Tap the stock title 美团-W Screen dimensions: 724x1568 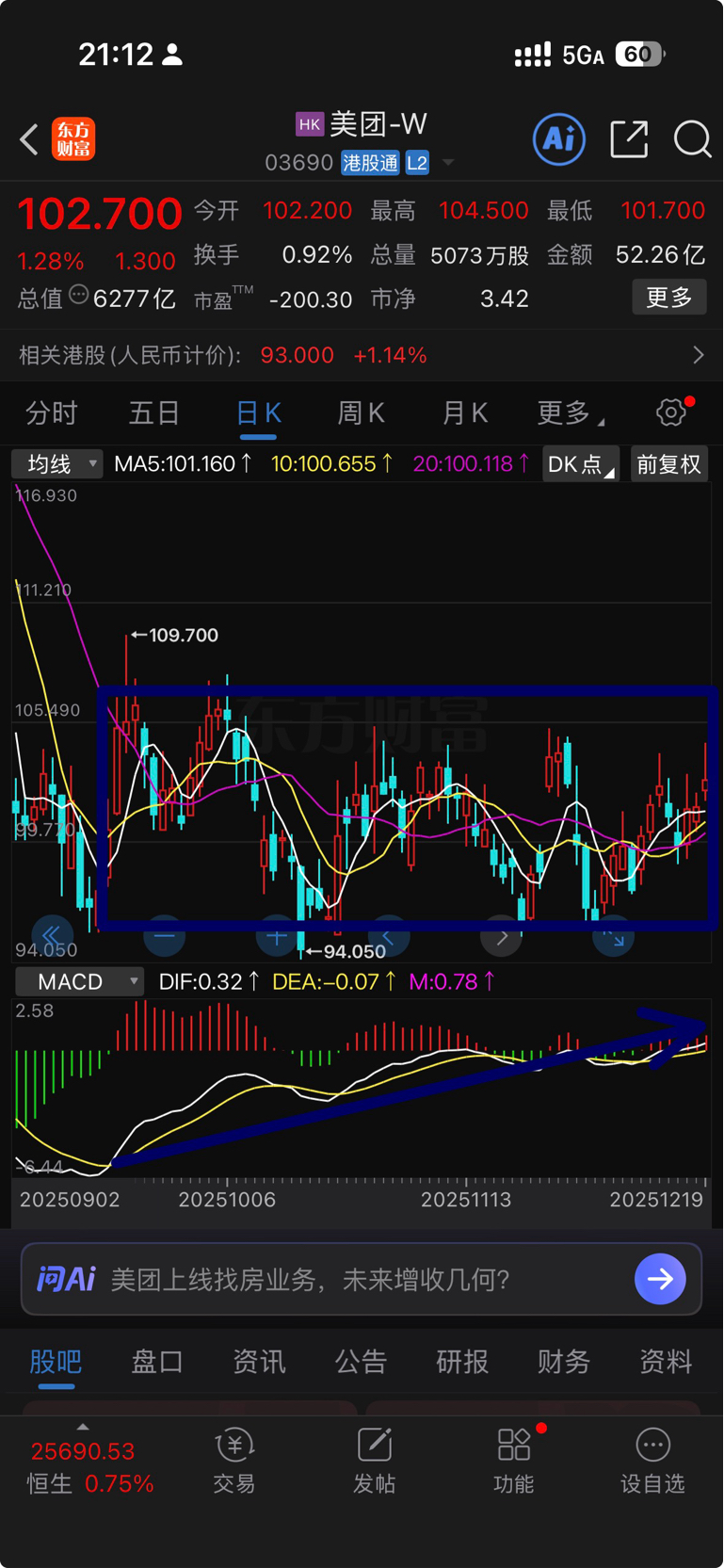point(378,124)
